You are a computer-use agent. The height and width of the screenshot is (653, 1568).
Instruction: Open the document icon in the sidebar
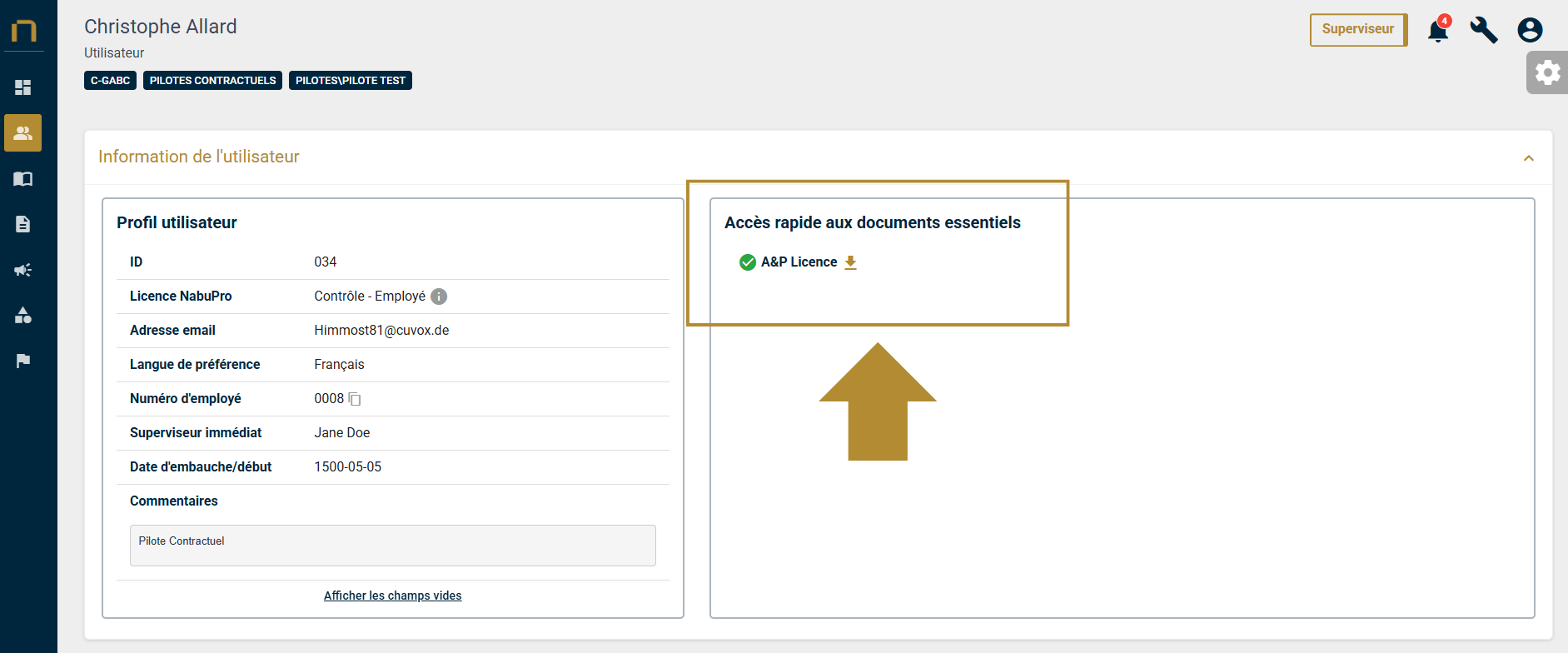click(23, 224)
